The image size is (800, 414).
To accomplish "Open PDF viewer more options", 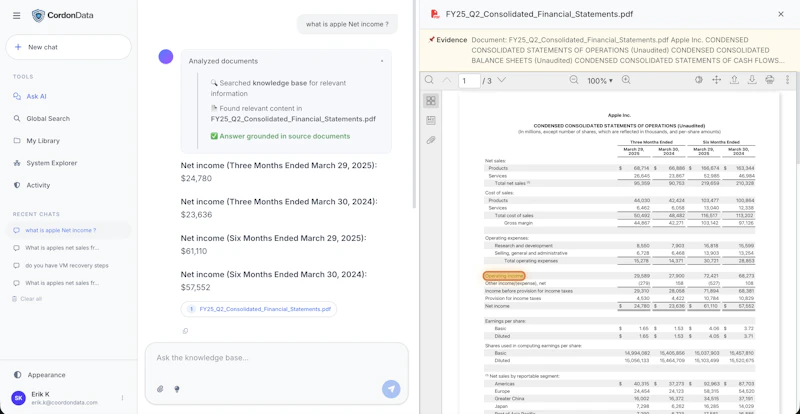I will point(787,80).
